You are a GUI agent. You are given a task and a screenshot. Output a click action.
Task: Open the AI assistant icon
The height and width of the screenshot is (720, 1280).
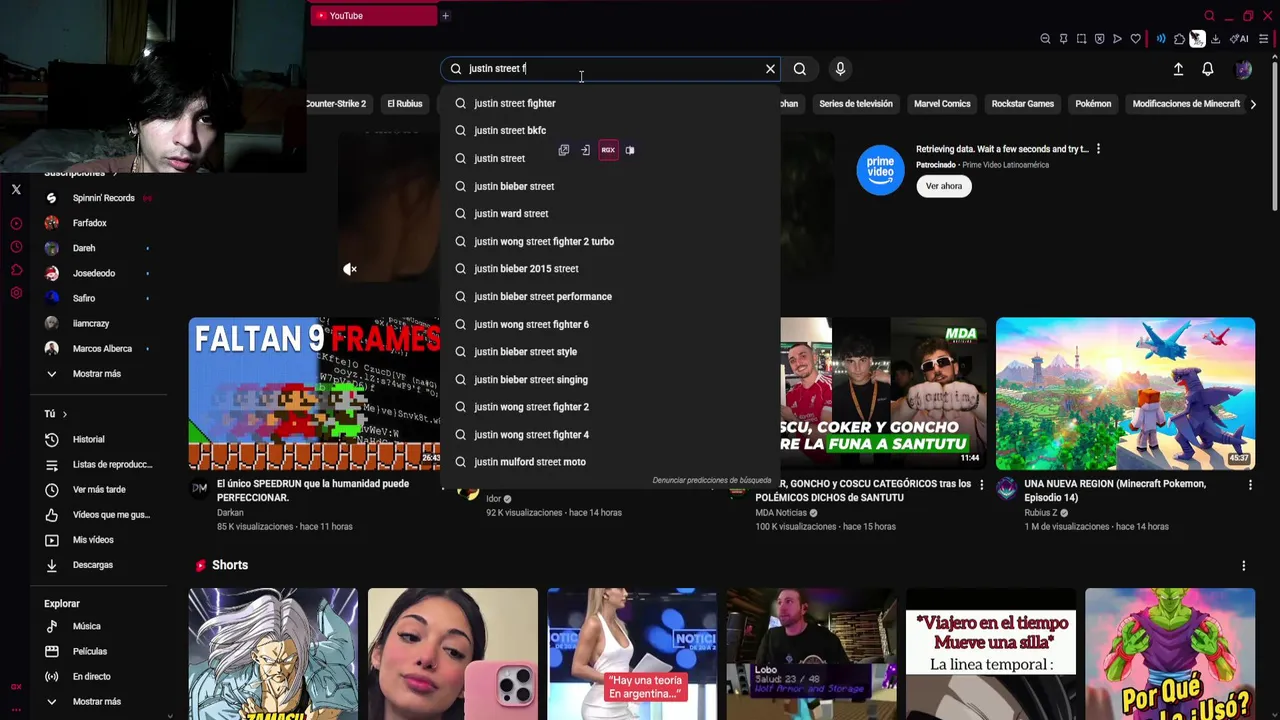point(1238,39)
